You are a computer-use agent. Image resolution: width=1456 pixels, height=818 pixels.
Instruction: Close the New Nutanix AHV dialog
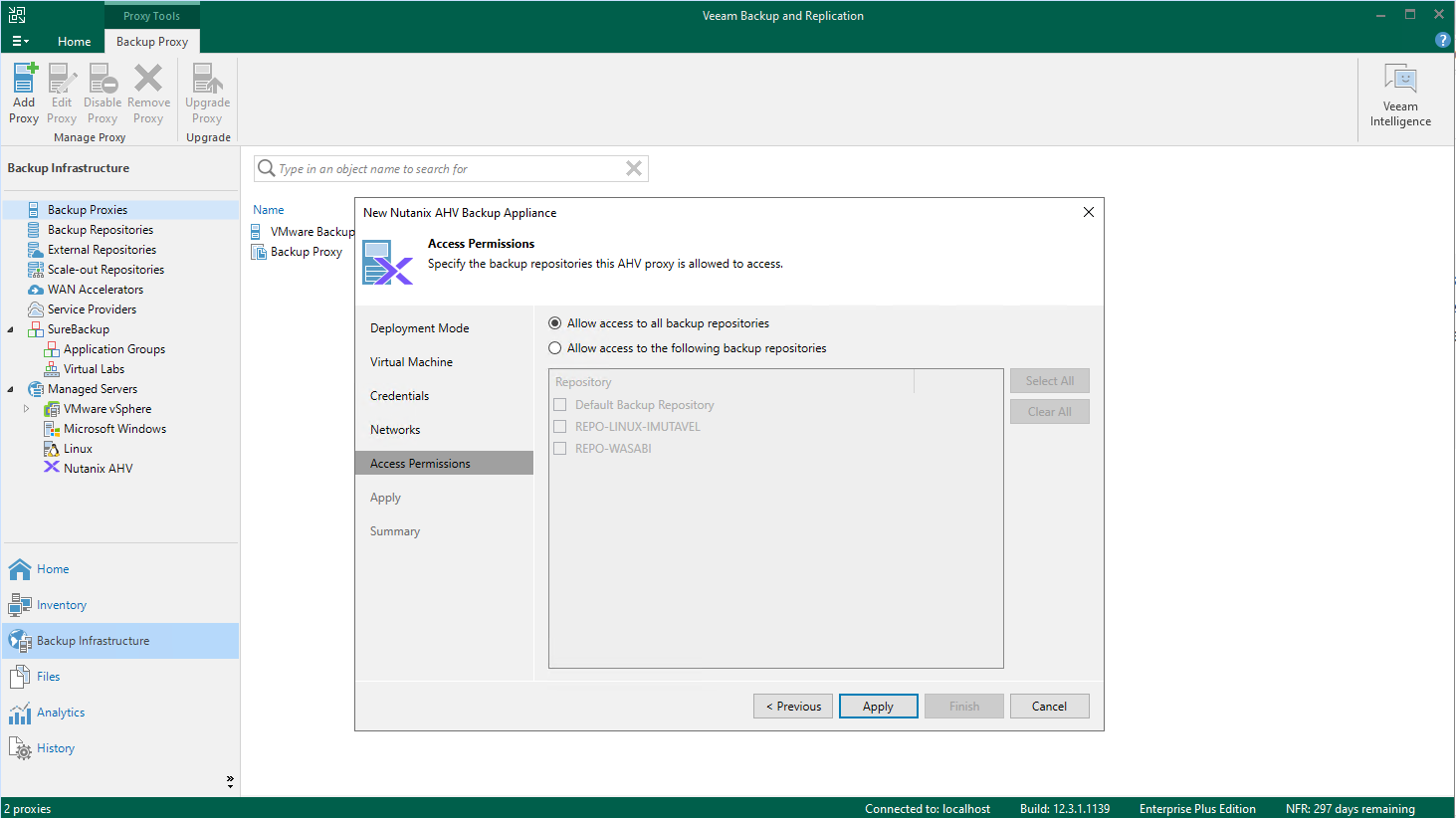pos(1089,212)
